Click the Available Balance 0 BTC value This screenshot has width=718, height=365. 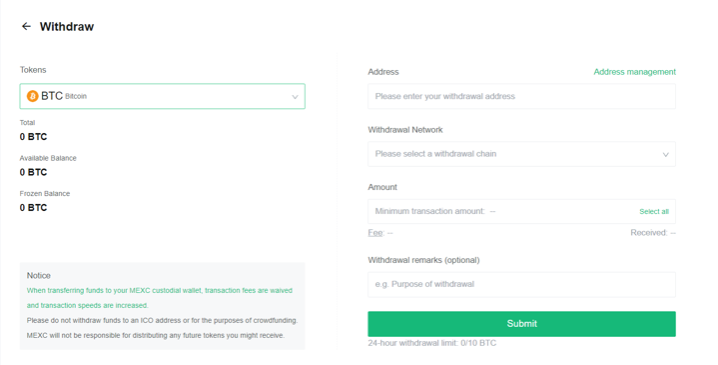point(33,172)
